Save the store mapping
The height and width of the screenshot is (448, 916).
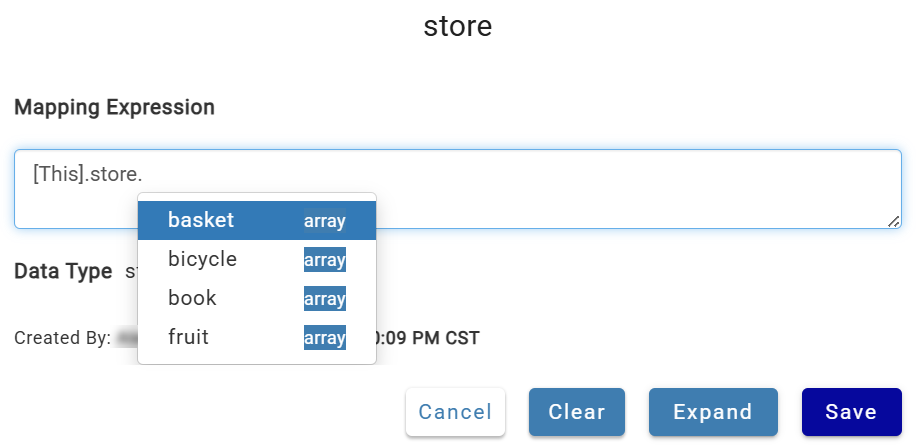(851, 412)
